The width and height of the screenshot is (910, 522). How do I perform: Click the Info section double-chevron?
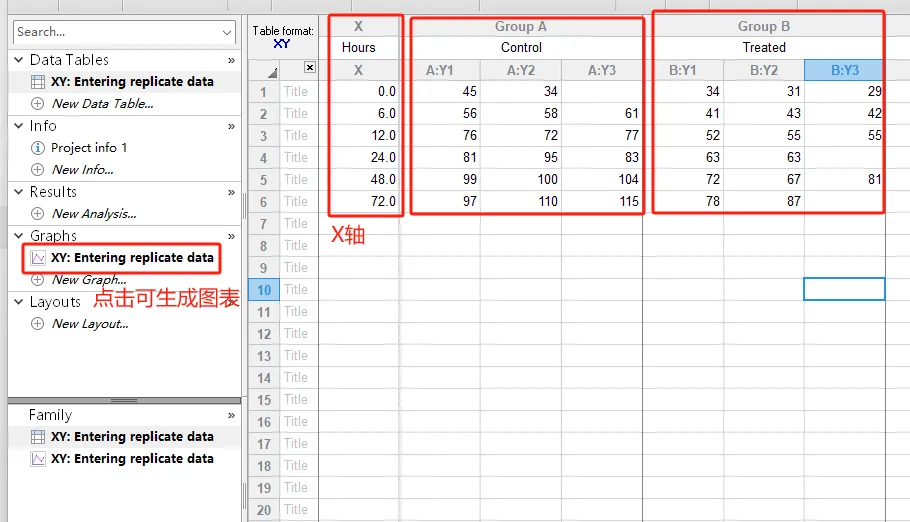coord(231,127)
